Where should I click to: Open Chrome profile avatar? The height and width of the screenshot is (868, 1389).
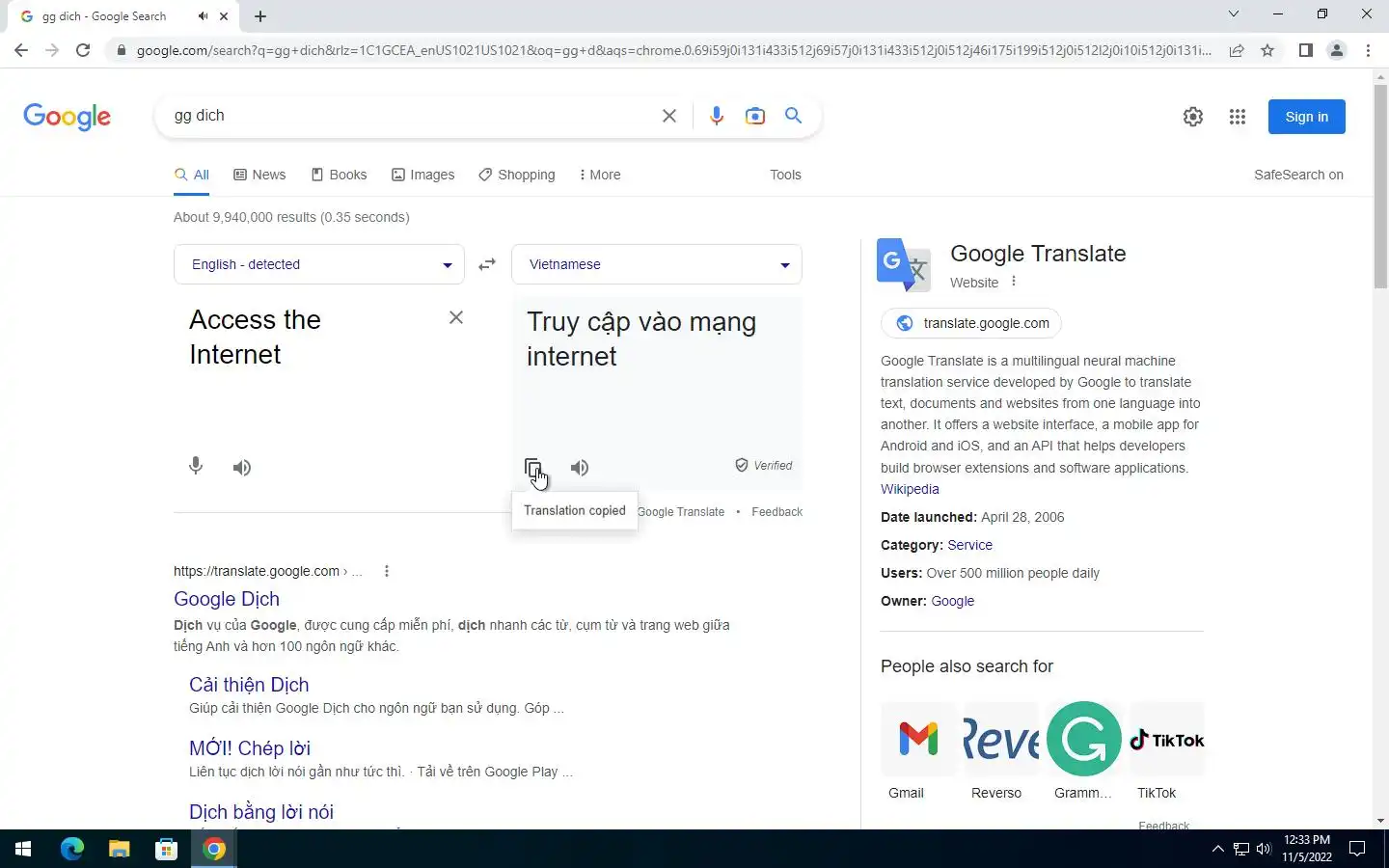1337,50
